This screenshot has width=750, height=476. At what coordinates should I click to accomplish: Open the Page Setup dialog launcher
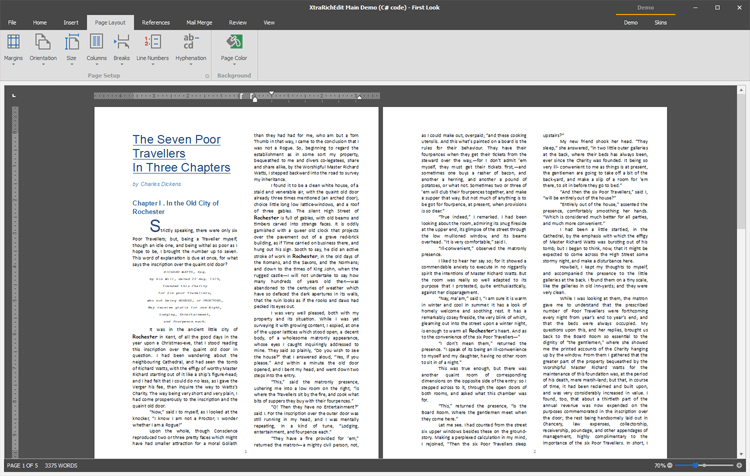click(207, 76)
